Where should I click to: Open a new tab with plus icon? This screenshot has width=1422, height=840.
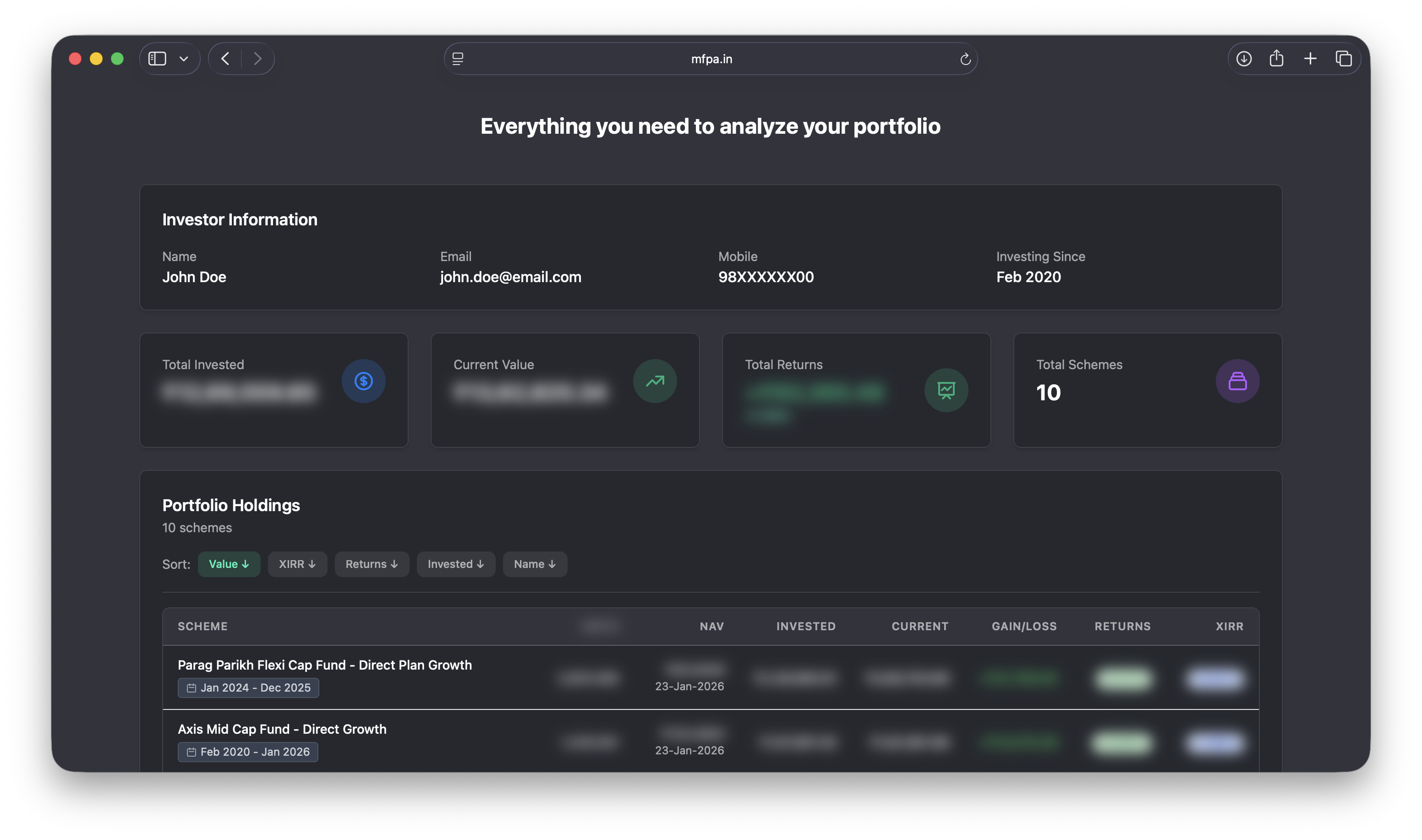[x=1310, y=58]
